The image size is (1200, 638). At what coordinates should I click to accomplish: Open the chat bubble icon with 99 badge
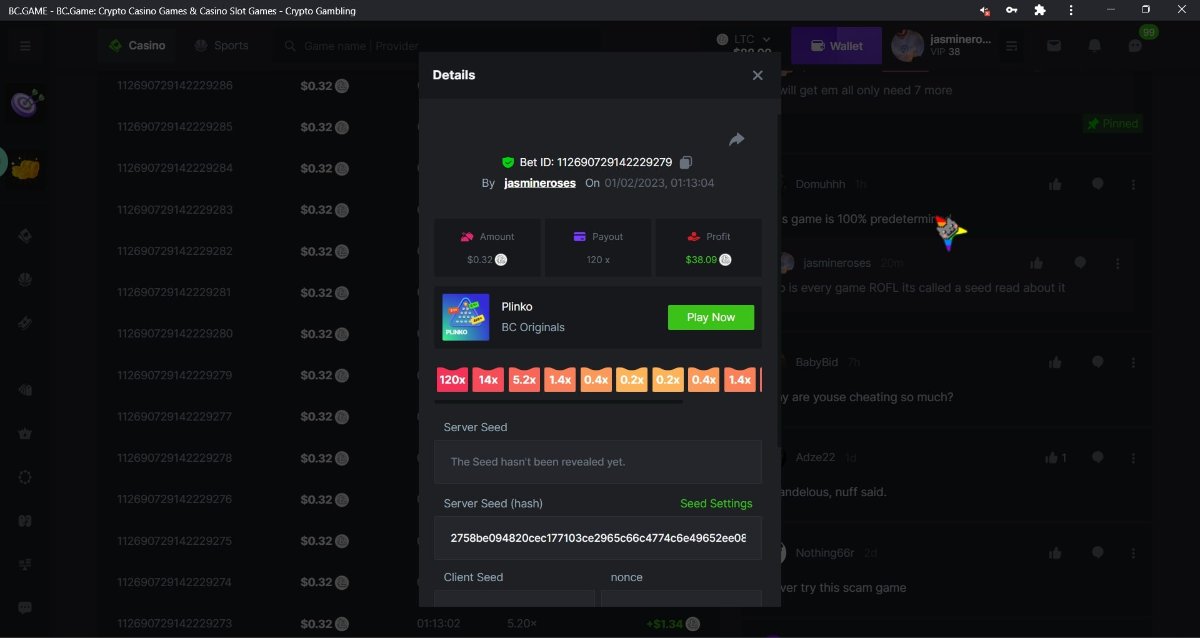click(1135, 46)
